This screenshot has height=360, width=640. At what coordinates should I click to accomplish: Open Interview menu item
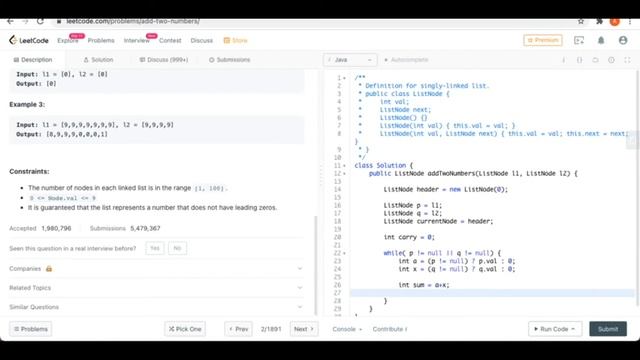[137, 40]
